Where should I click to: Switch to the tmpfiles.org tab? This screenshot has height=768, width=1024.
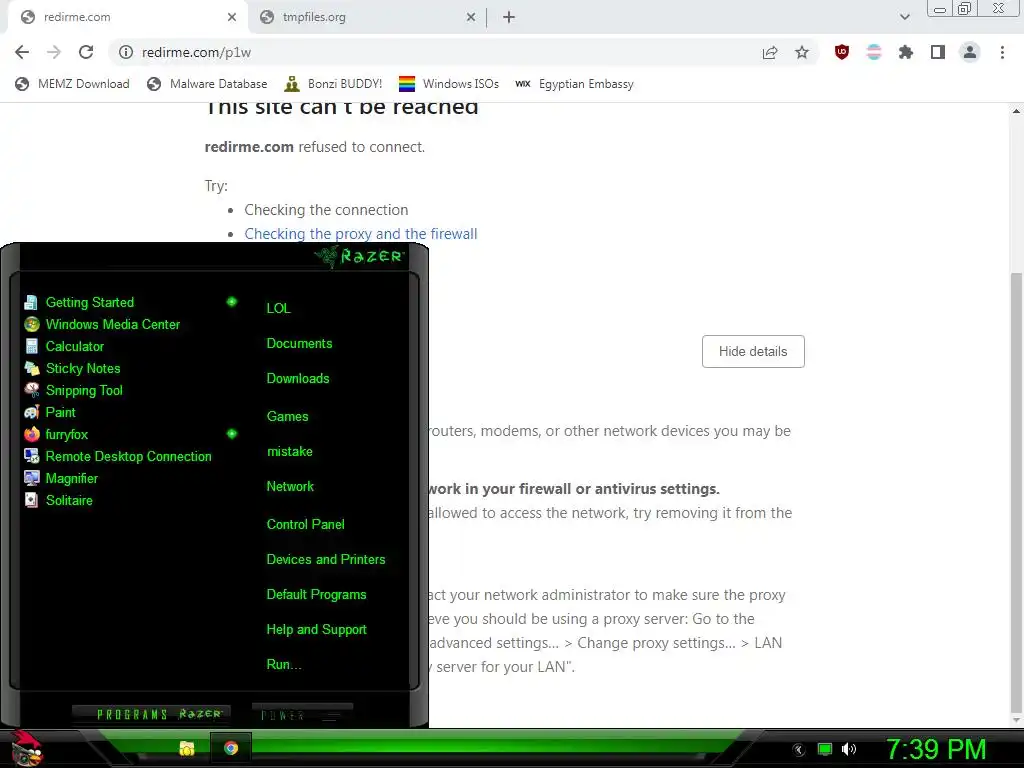point(367,17)
